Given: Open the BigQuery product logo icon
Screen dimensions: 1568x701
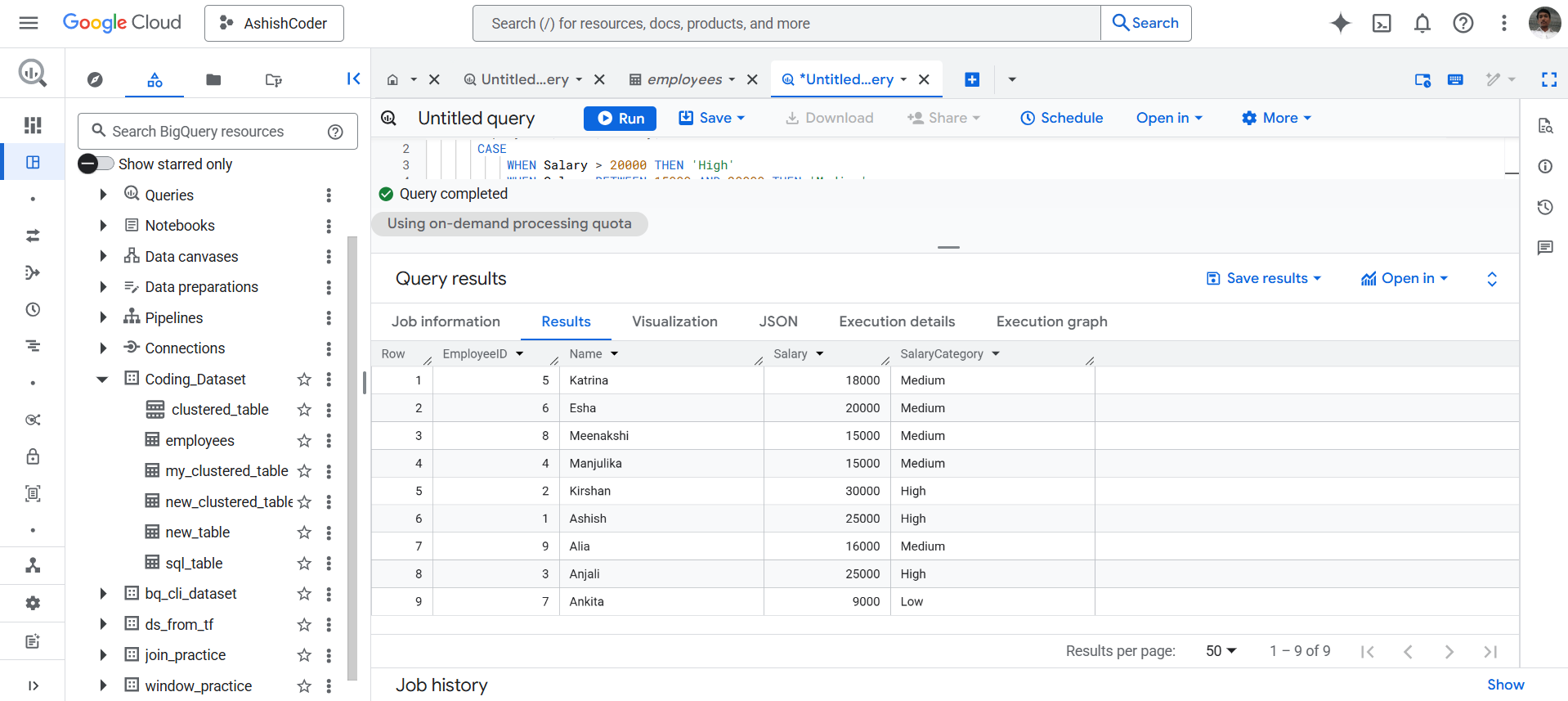Looking at the screenshot, I should [33, 74].
